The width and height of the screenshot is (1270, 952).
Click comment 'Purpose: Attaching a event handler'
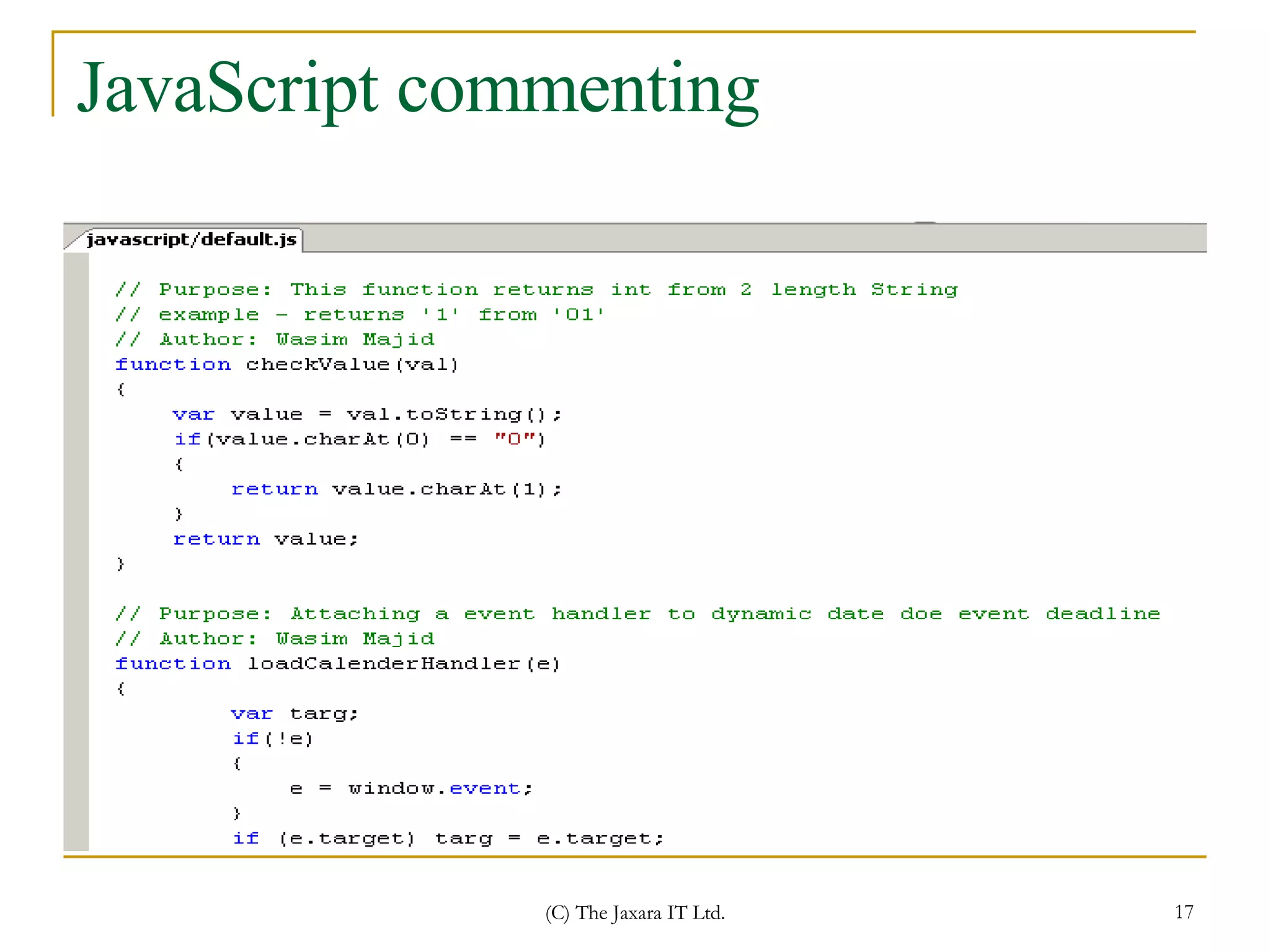[637, 614]
